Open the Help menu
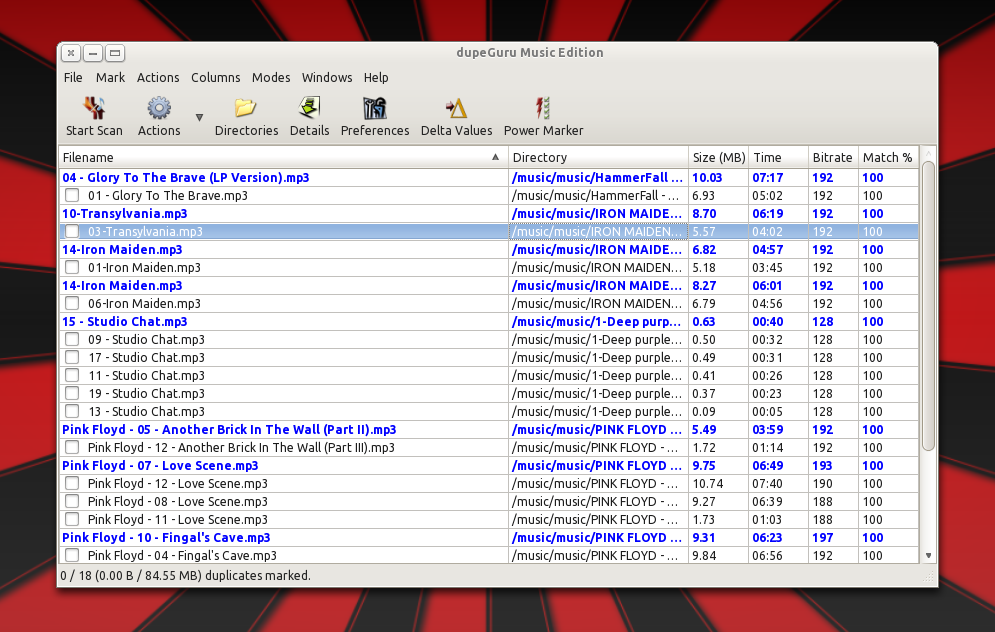 [x=376, y=77]
